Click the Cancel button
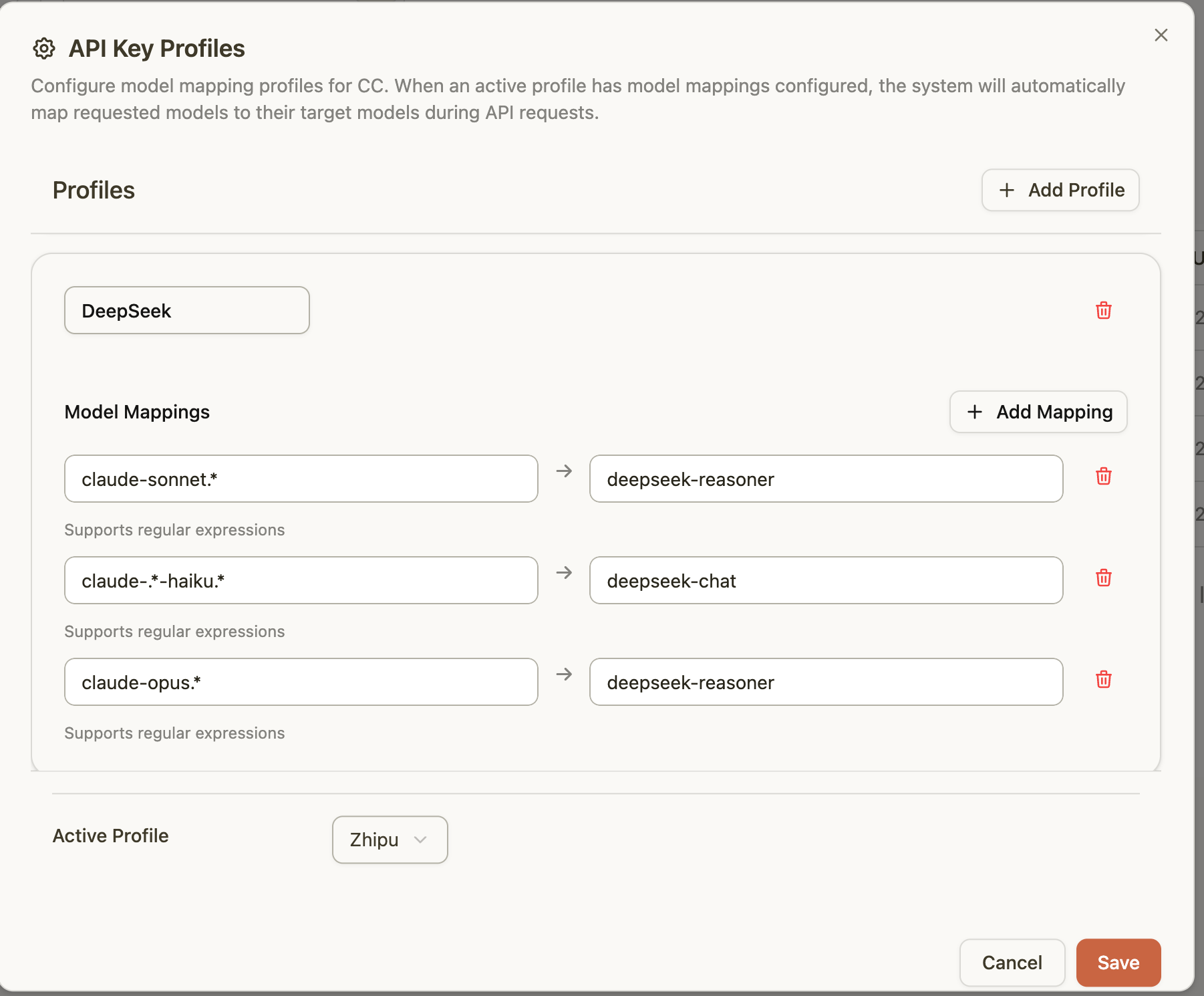 (1012, 963)
